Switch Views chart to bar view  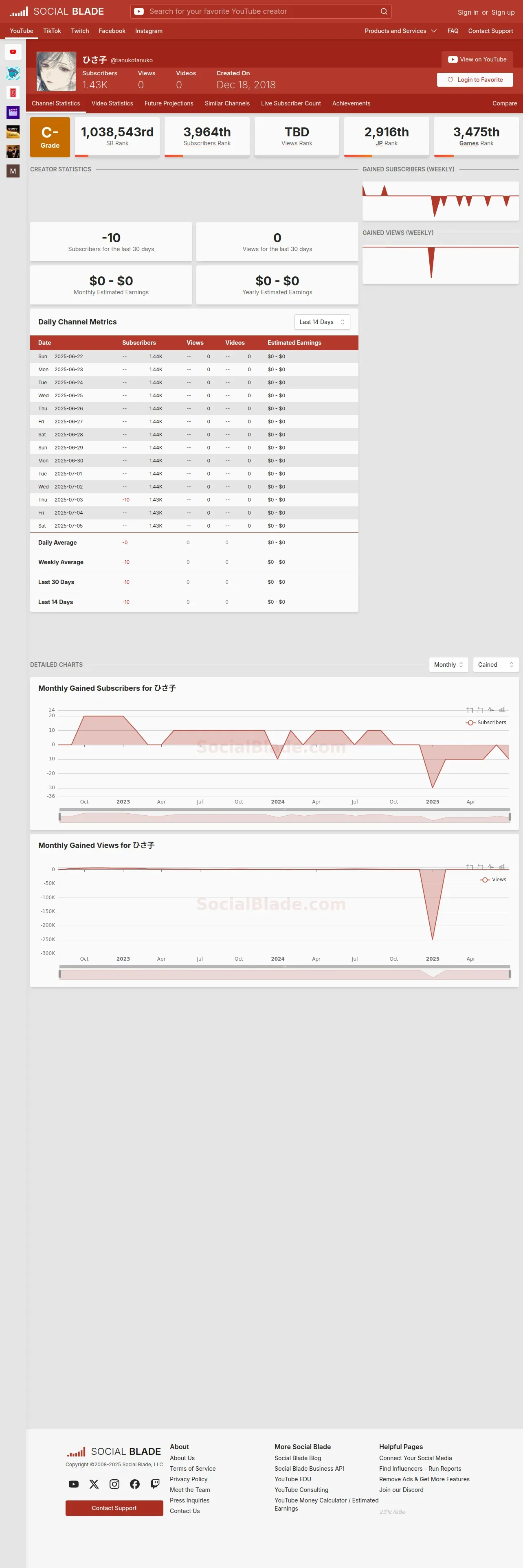pos(502,867)
